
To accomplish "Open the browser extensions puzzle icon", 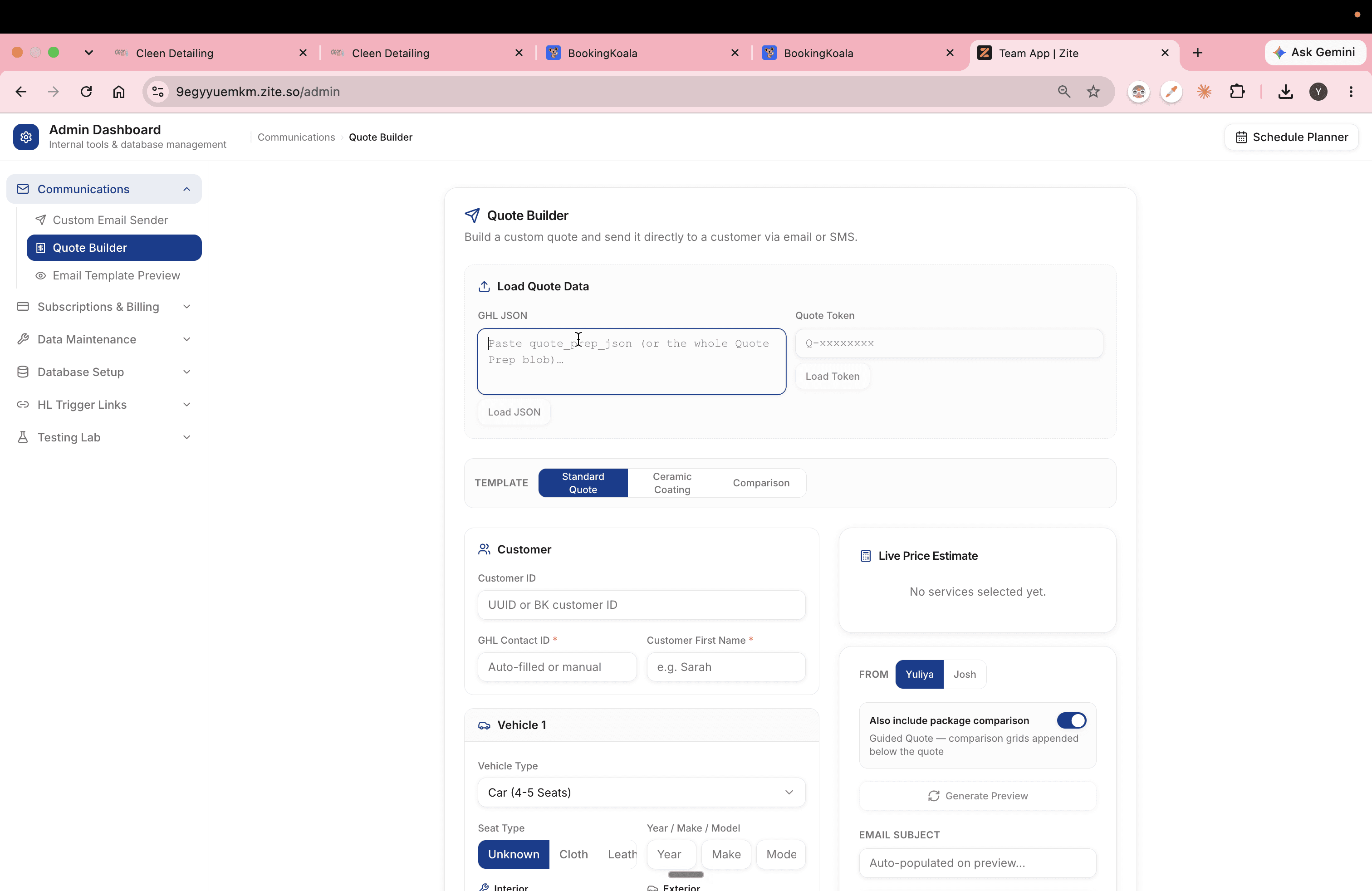I will [x=1236, y=92].
